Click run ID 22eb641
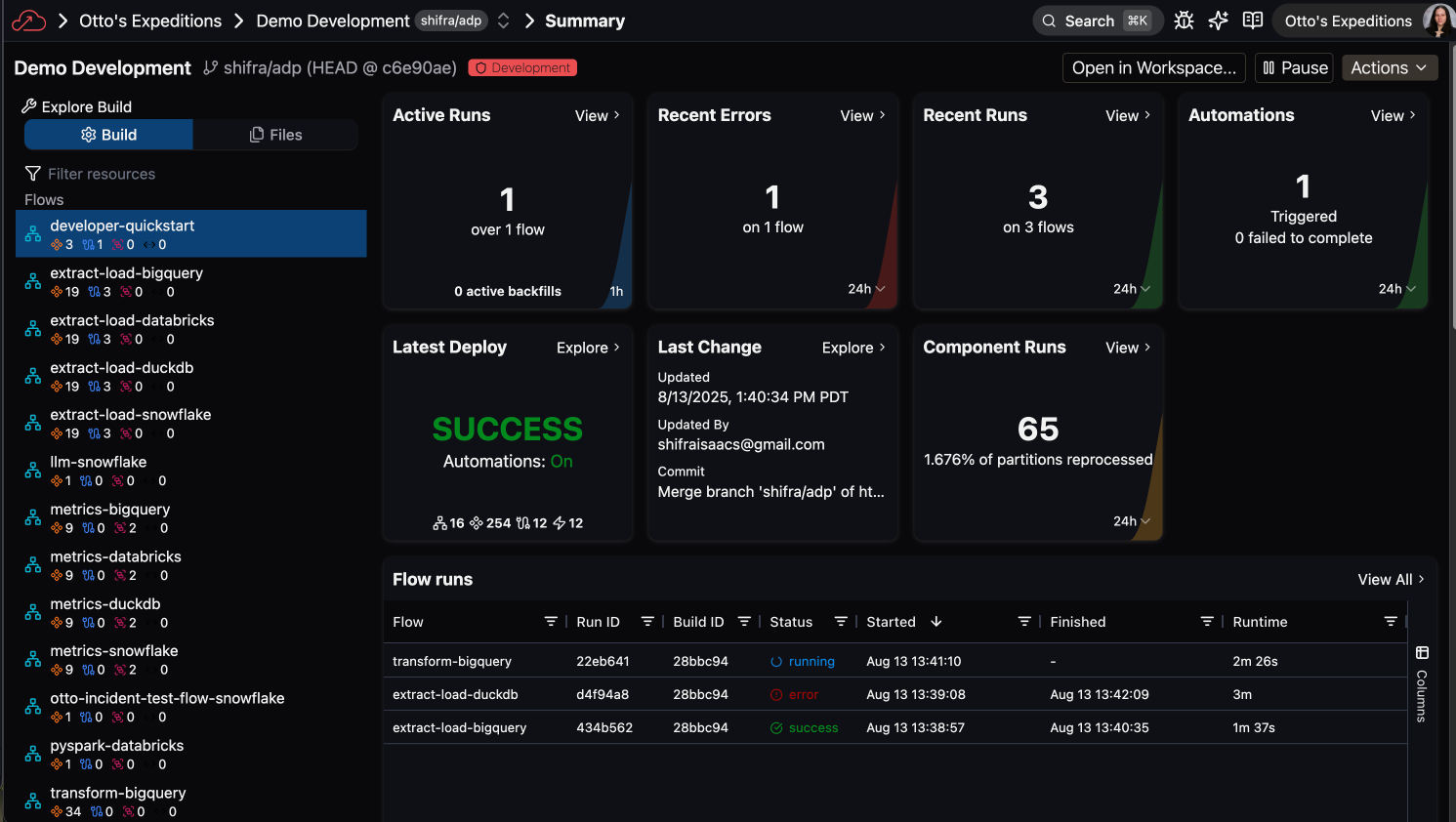 [603, 662]
